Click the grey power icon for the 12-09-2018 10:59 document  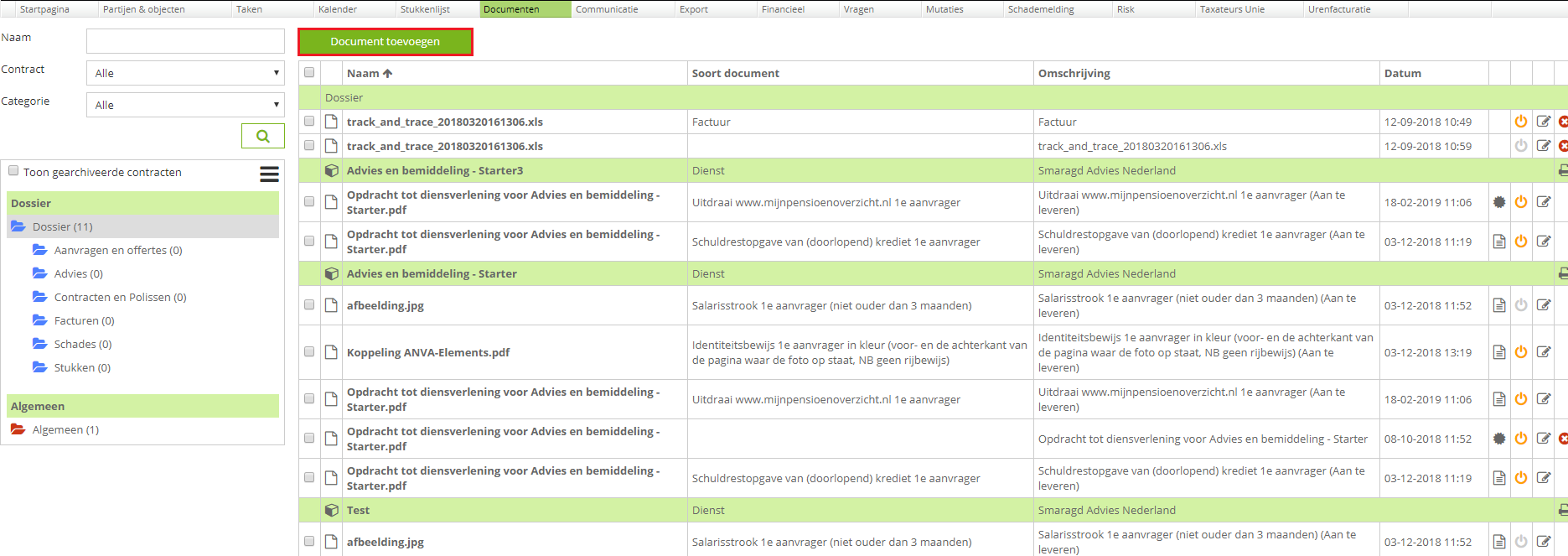point(1521,146)
